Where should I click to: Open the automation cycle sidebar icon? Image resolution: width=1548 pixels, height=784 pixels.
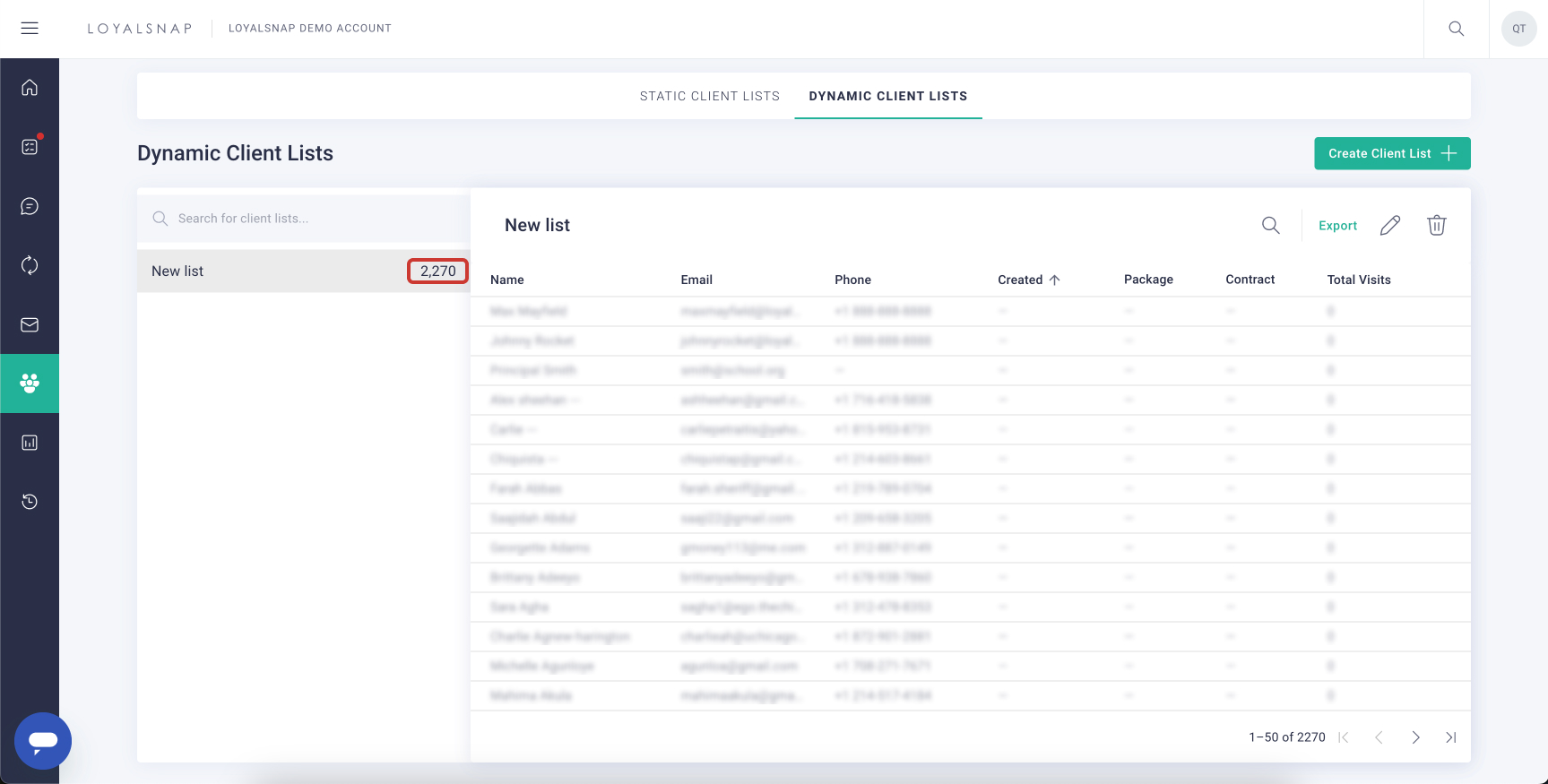(x=30, y=265)
